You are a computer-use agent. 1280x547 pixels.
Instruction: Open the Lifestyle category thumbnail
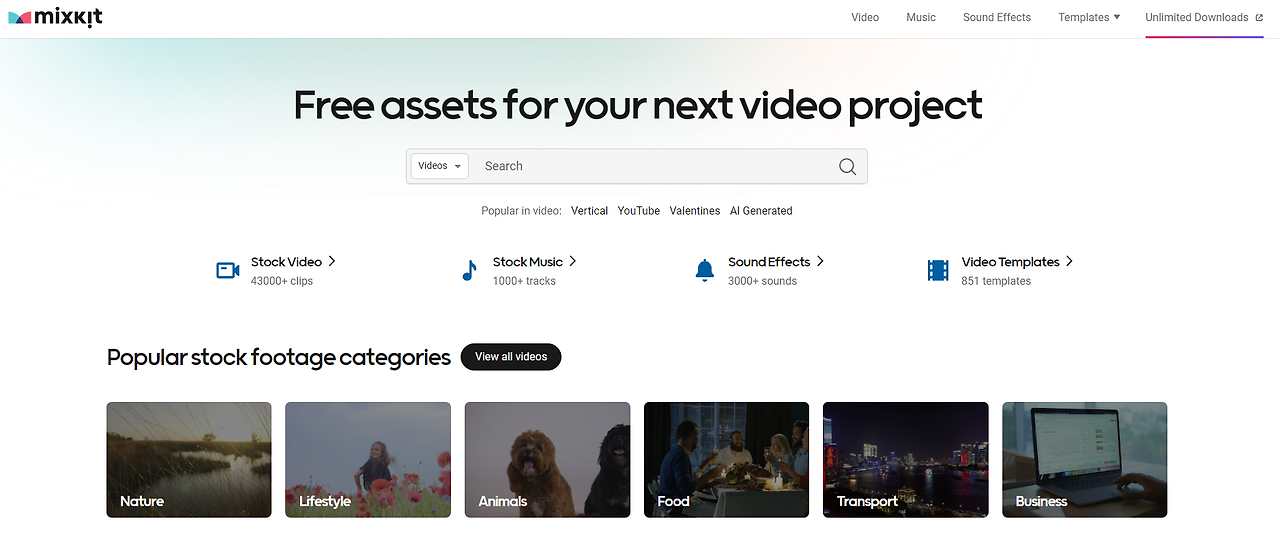click(x=368, y=460)
